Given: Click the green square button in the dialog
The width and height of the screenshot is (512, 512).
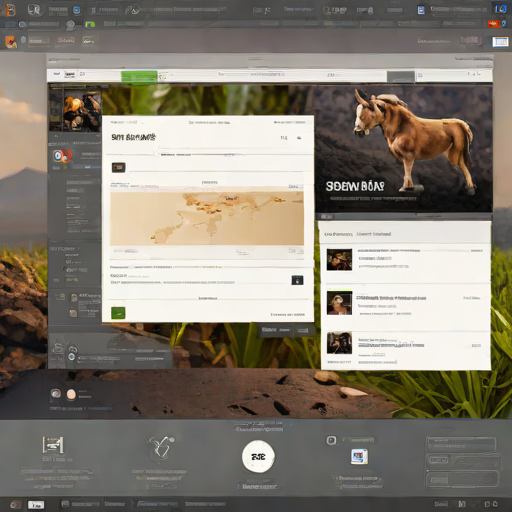Looking at the screenshot, I should pos(118,313).
